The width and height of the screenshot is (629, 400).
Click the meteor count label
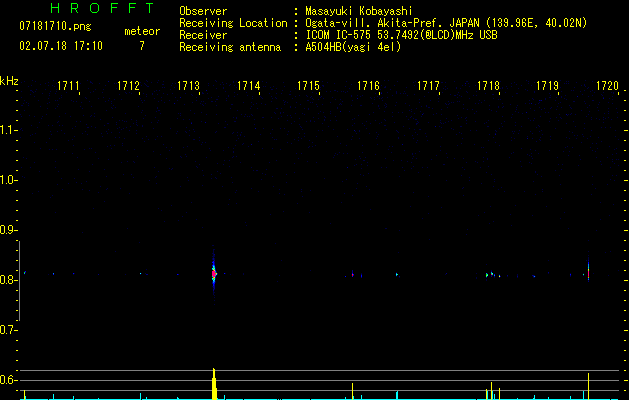coord(142,31)
